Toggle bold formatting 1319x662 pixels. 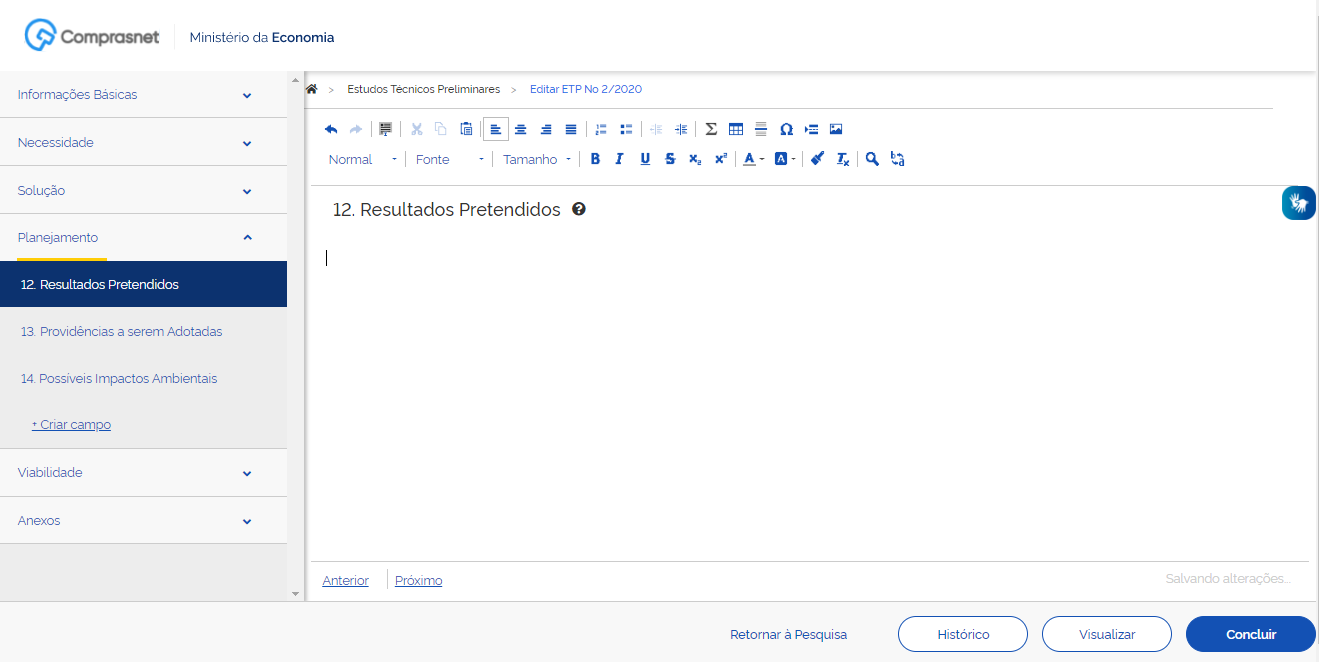pyautogui.click(x=595, y=159)
